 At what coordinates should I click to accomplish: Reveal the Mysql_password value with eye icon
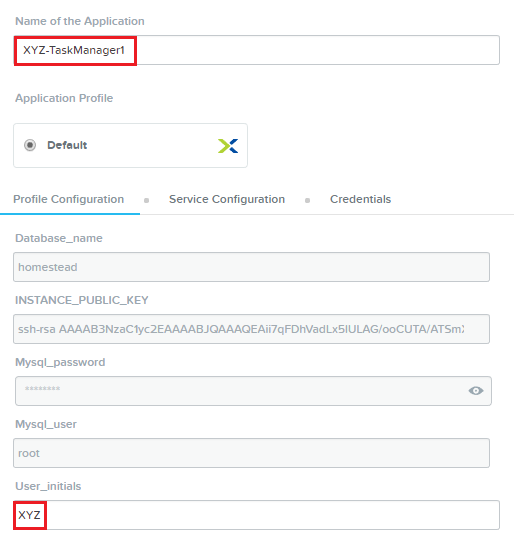pyautogui.click(x=476, y=391)
